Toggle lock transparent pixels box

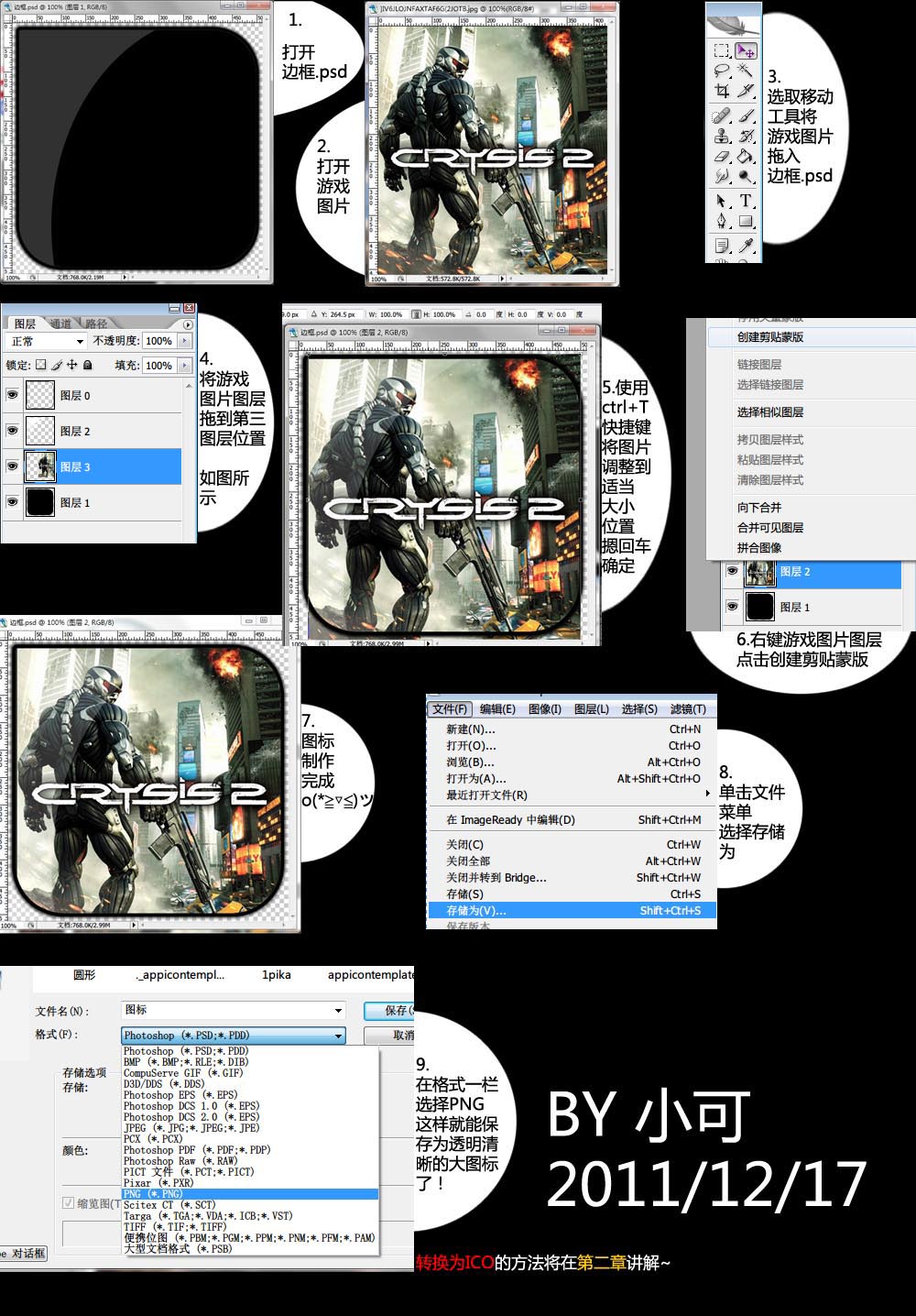41,365
